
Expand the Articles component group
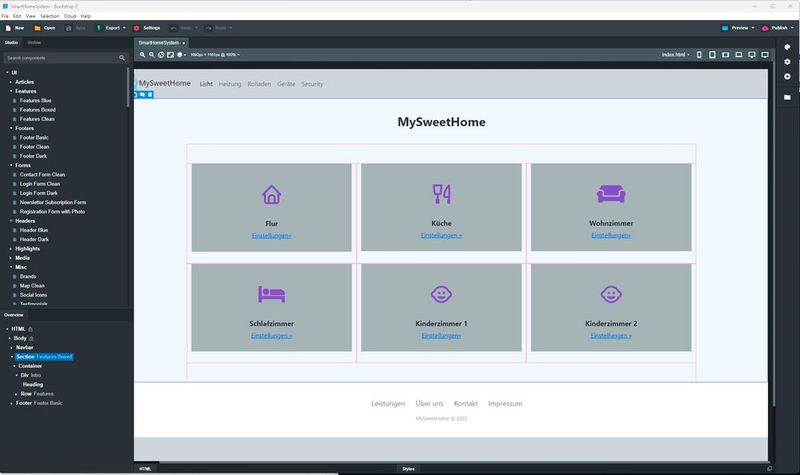pyautogui.click(x=11, y=82)
